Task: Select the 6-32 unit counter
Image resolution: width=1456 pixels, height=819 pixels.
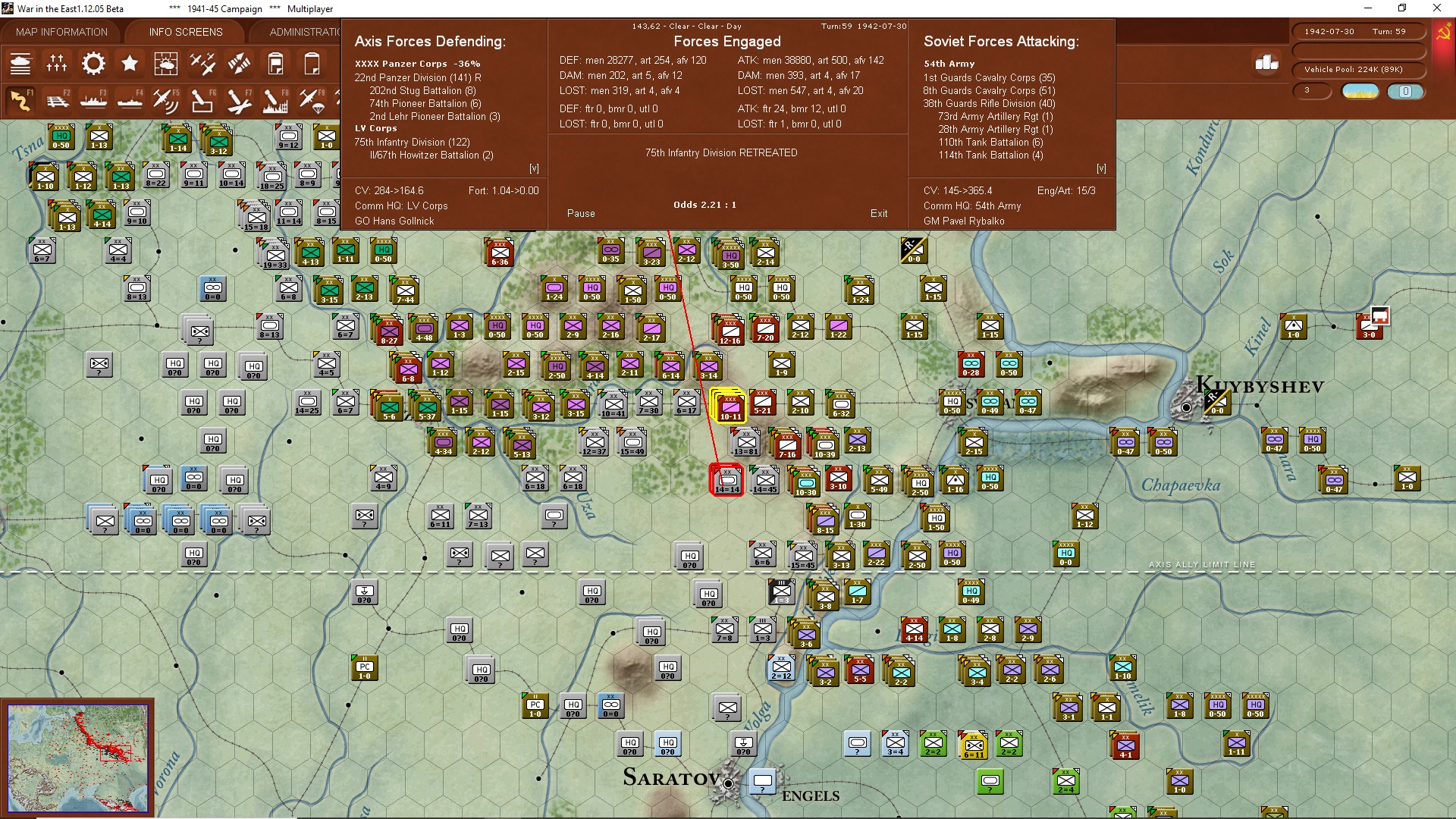Action: pyautogui.click(x=841, y=404)
